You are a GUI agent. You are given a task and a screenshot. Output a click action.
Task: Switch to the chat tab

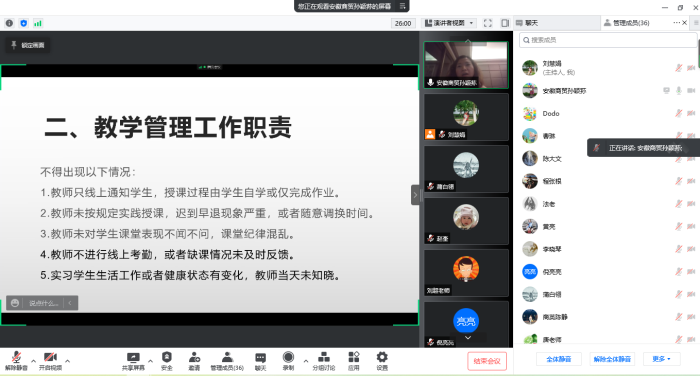527,23
